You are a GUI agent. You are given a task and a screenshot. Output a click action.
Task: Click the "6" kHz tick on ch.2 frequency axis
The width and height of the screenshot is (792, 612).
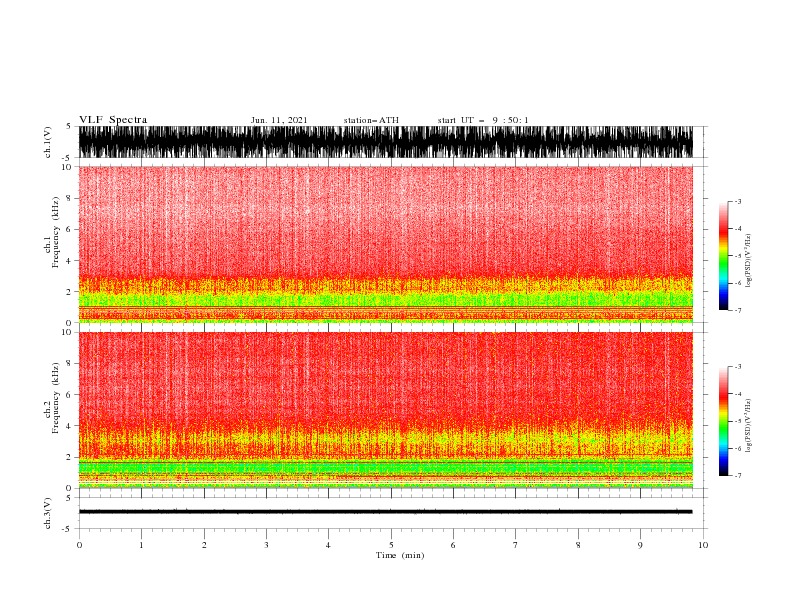[x=69, y=394]
